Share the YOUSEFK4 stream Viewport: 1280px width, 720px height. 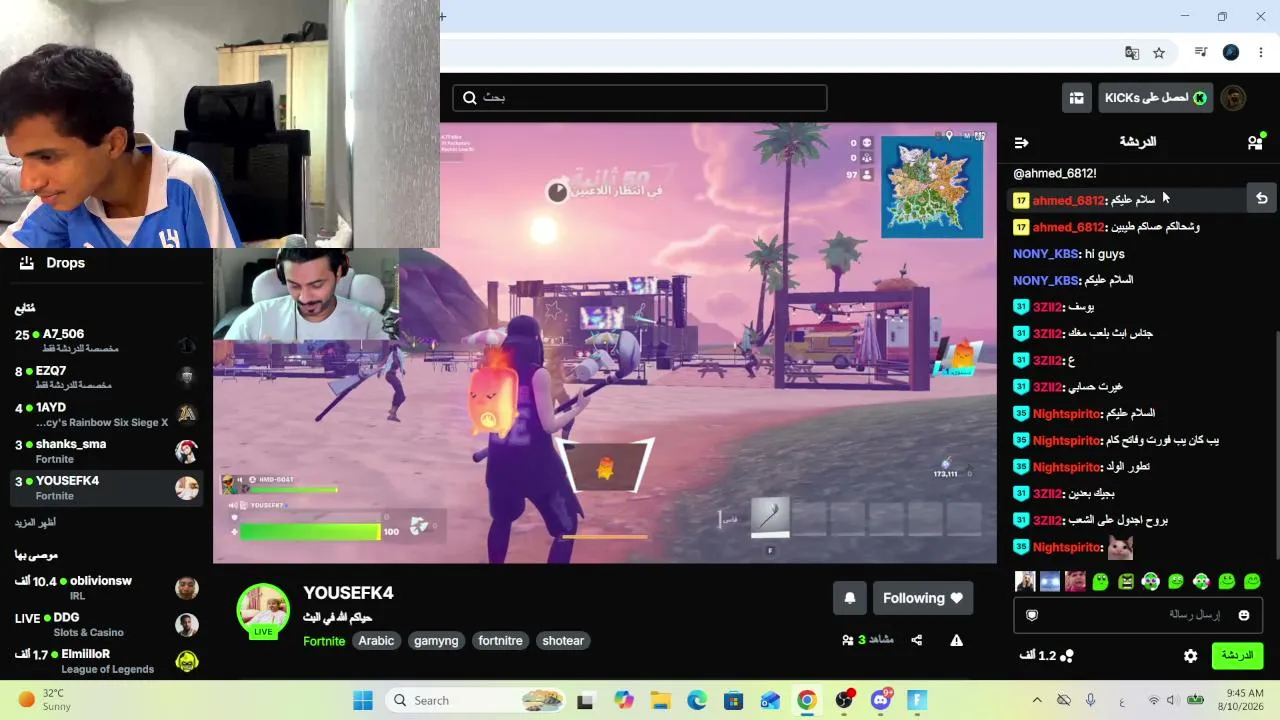point(916,640)
